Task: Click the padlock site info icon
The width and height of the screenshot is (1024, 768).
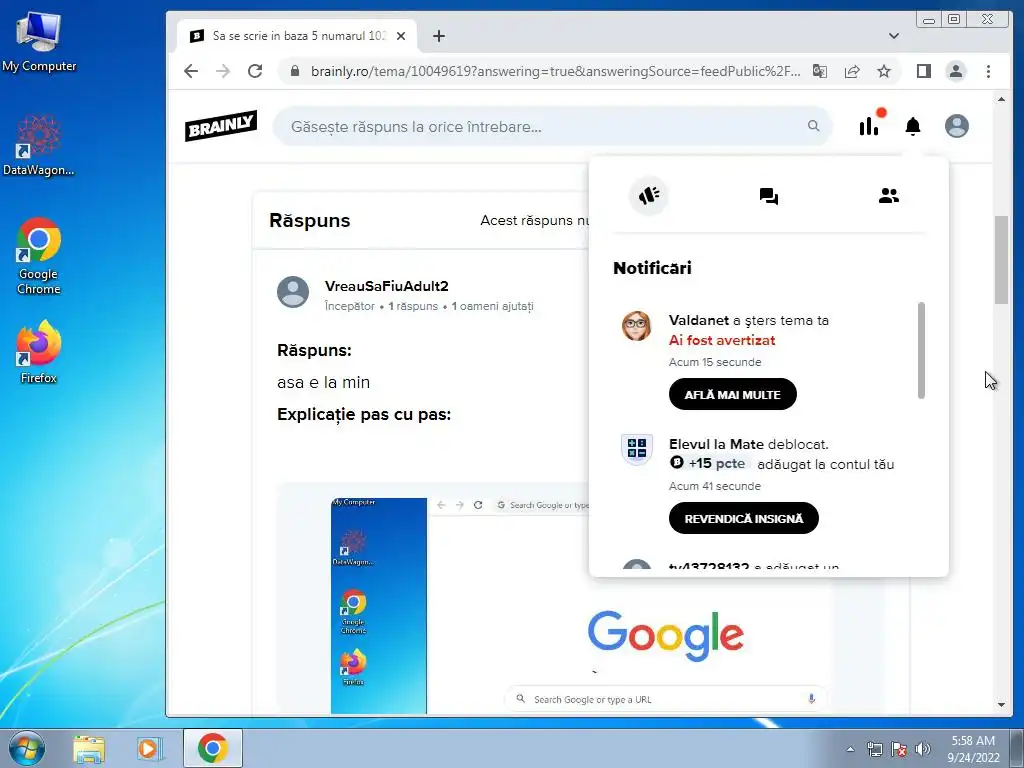Action: point(295,71)
